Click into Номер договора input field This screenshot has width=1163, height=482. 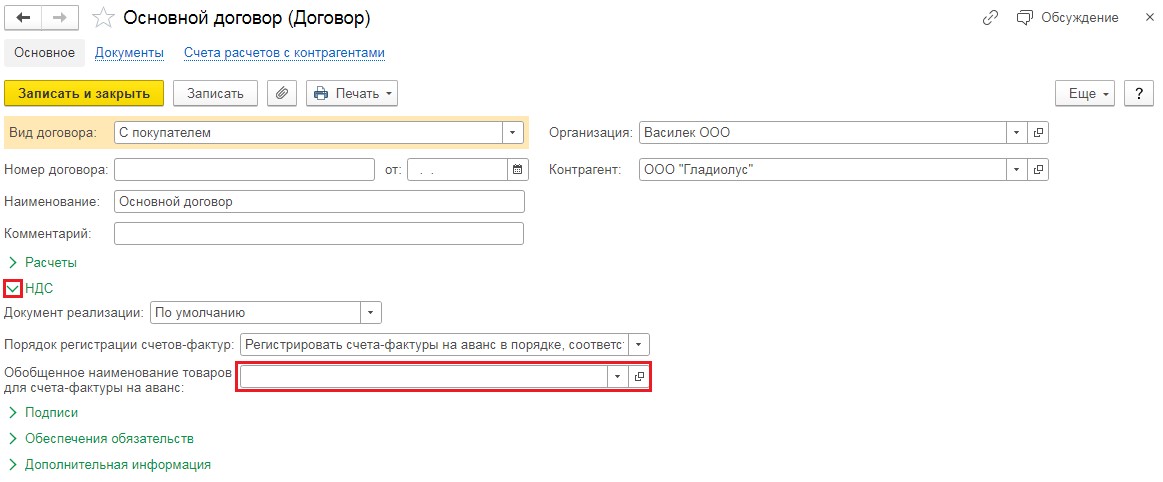[245, 170]
